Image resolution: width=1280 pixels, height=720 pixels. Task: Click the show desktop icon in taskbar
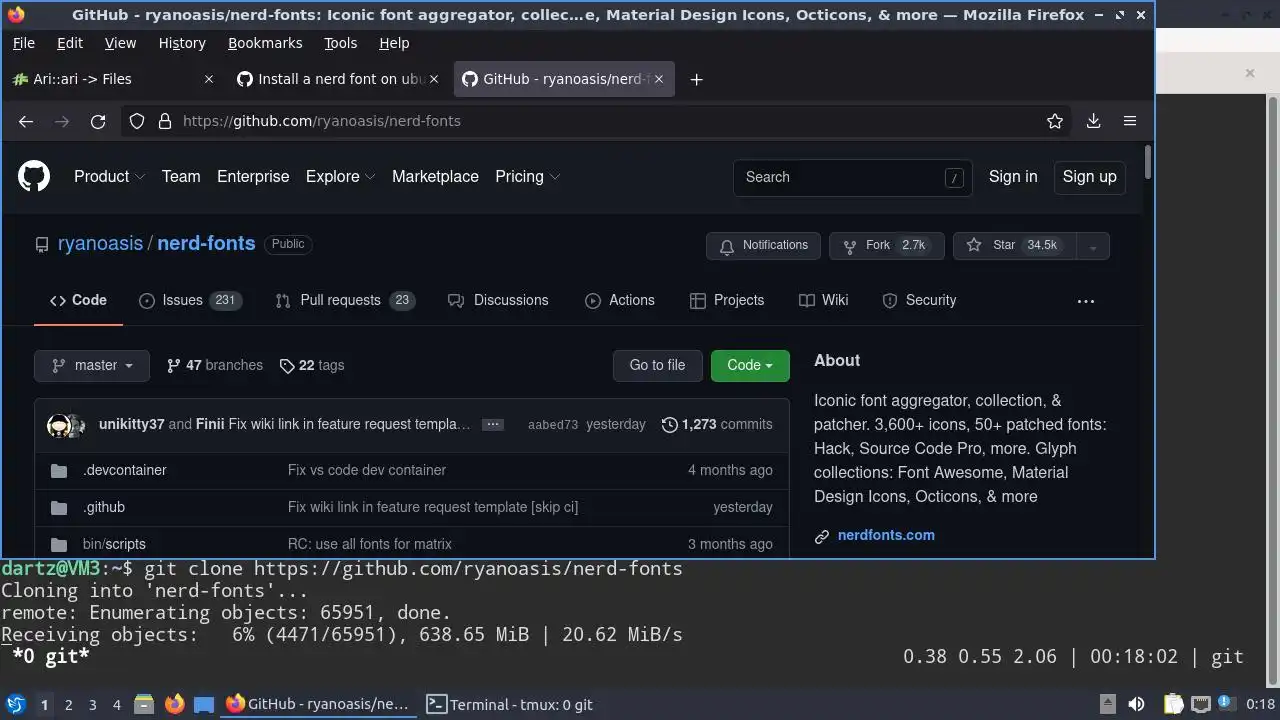(x=204, y=705)
